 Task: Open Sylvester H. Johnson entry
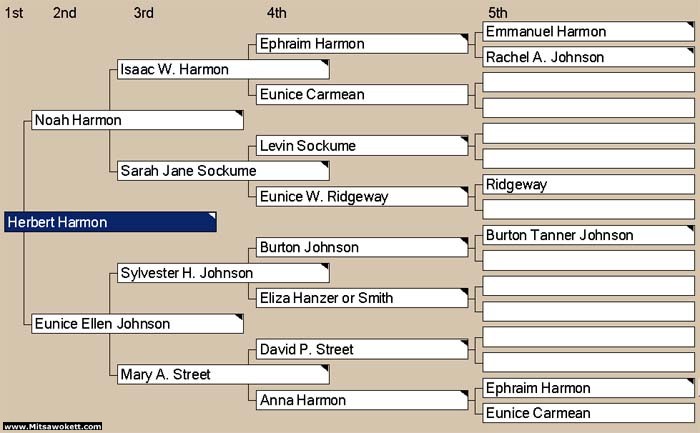click(223, 273)
